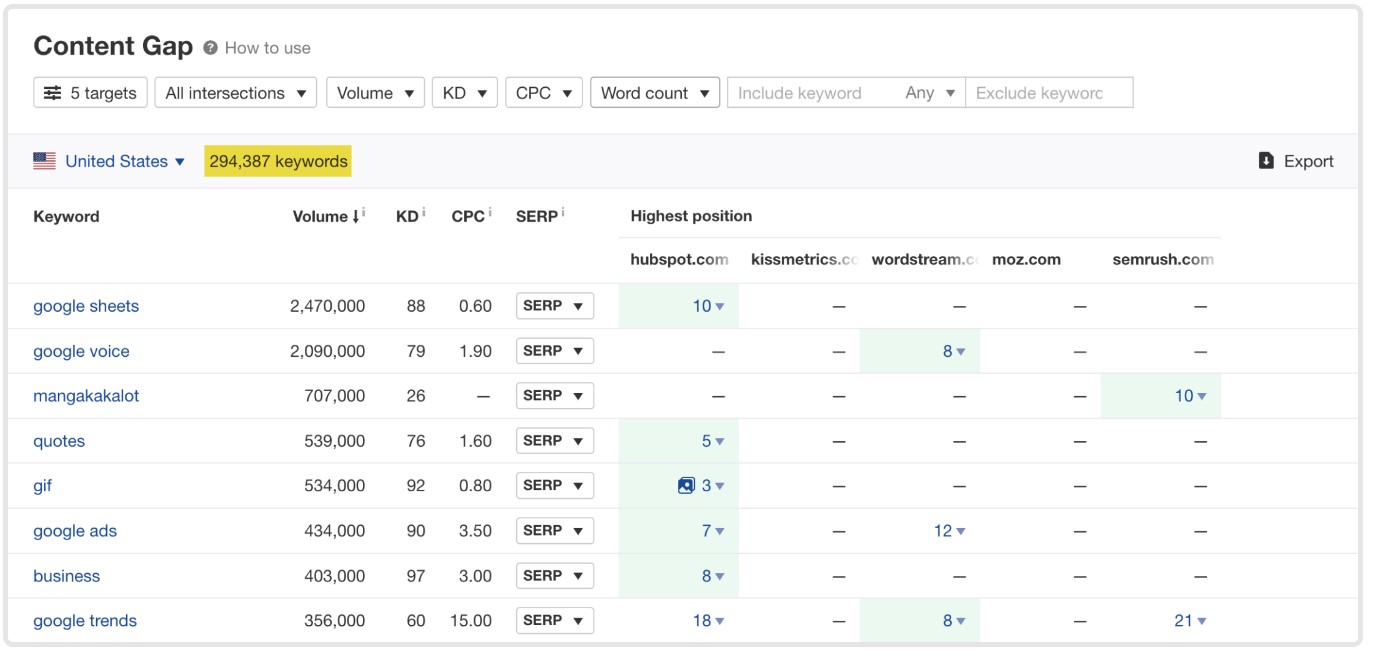This screenshot has height=661, width=1398.
Task: Open the google ads keyword link
Action: pyautogui.click(x=75, y=531)
